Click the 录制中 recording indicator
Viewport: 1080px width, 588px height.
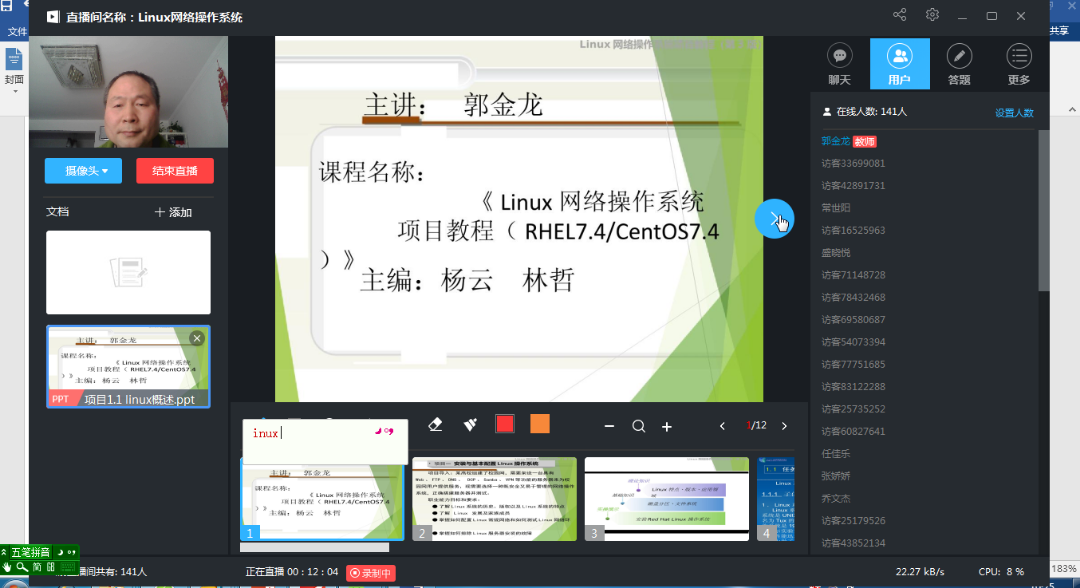coord(371,573)
